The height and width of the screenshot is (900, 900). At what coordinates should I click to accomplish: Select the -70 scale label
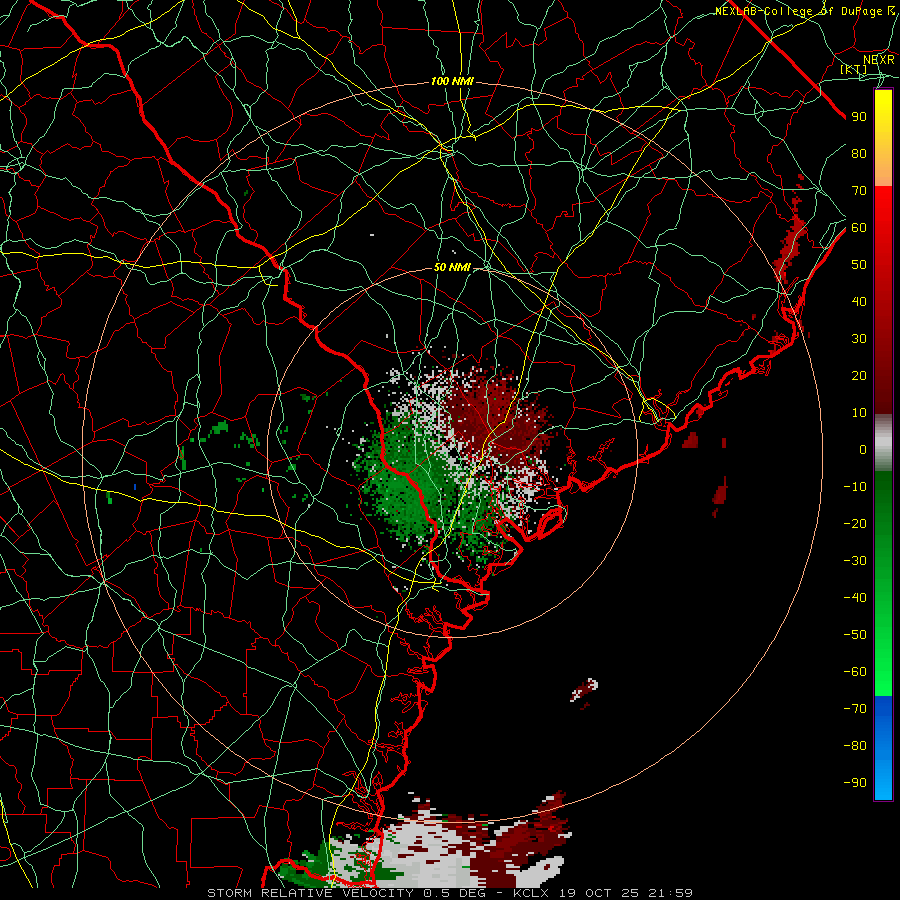(855, 709)
